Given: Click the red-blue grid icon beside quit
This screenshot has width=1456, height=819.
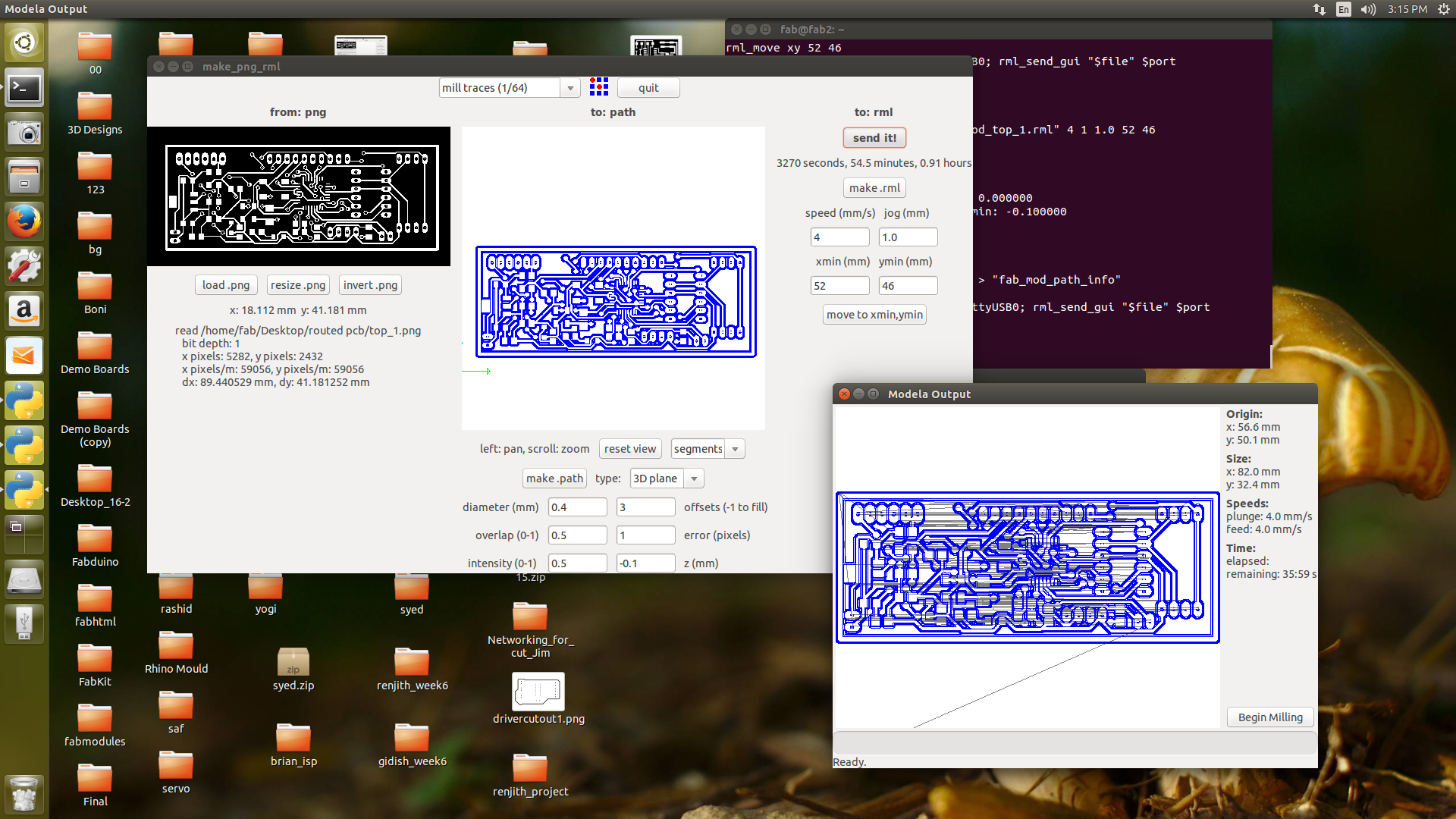Looking at the screenshot, I should click(x=598, y=87).
